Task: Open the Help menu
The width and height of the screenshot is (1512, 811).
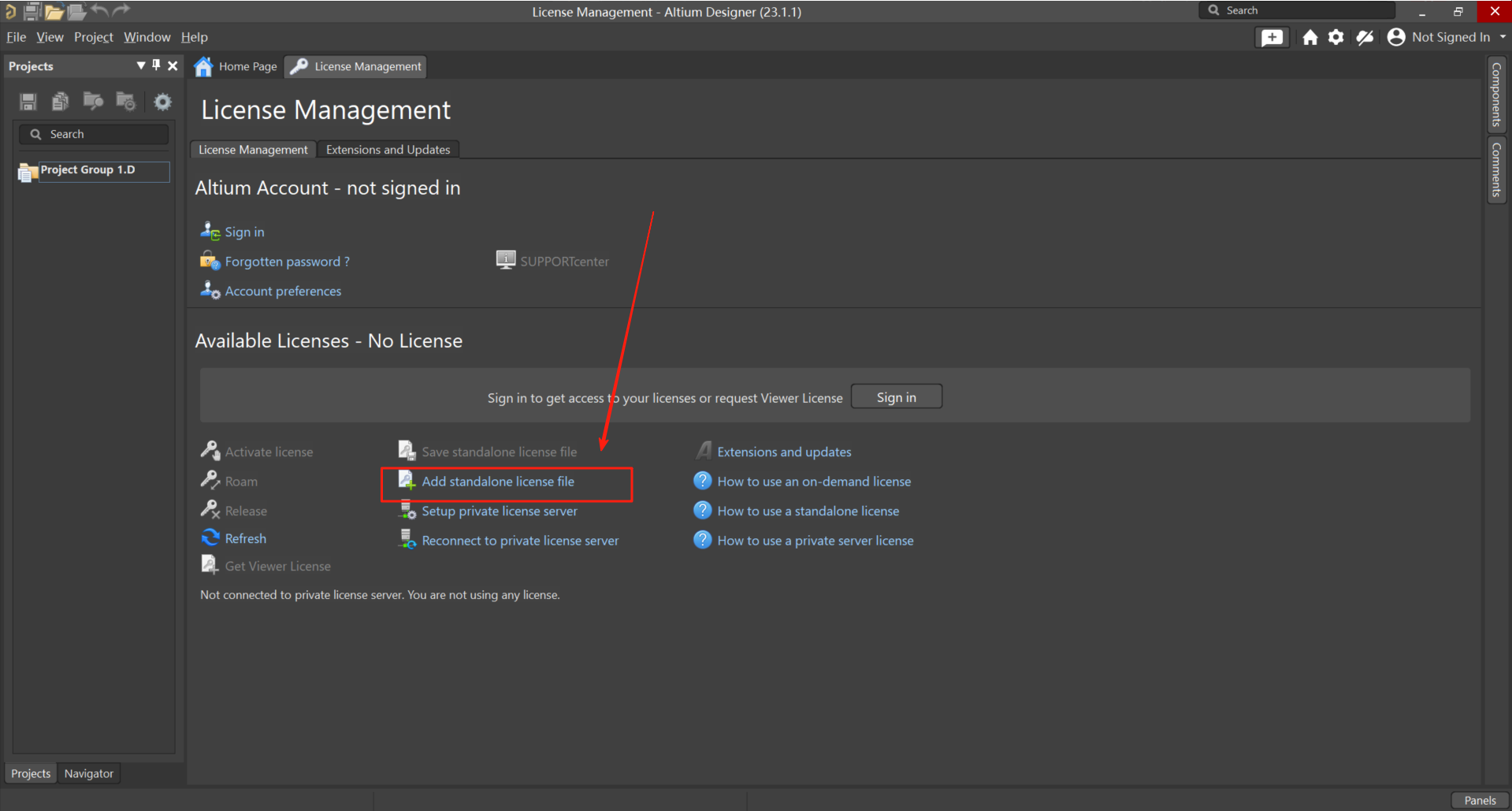Action: coord(194,37)
